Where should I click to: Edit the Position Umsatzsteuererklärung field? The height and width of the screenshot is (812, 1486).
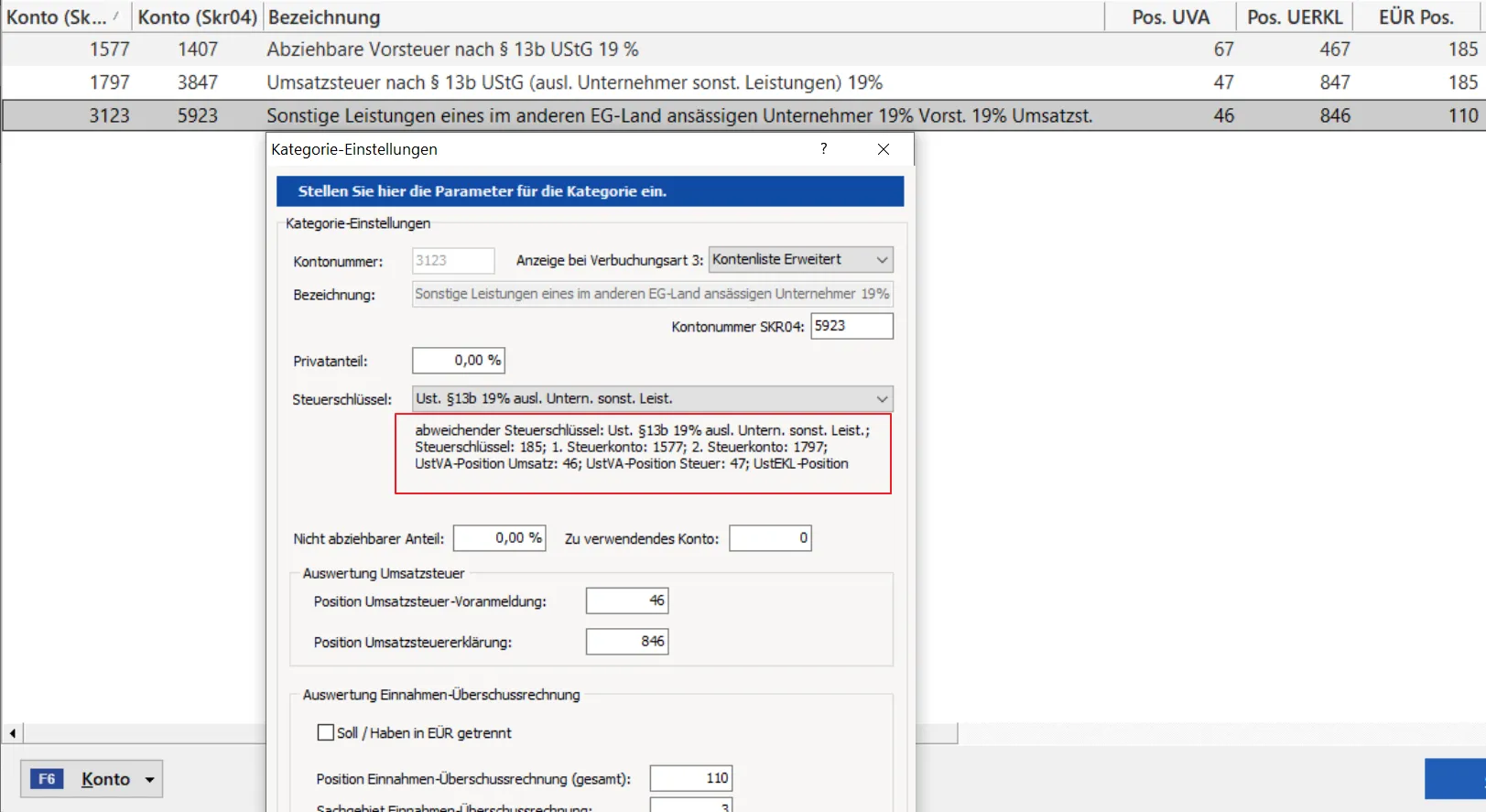(626, 642)
